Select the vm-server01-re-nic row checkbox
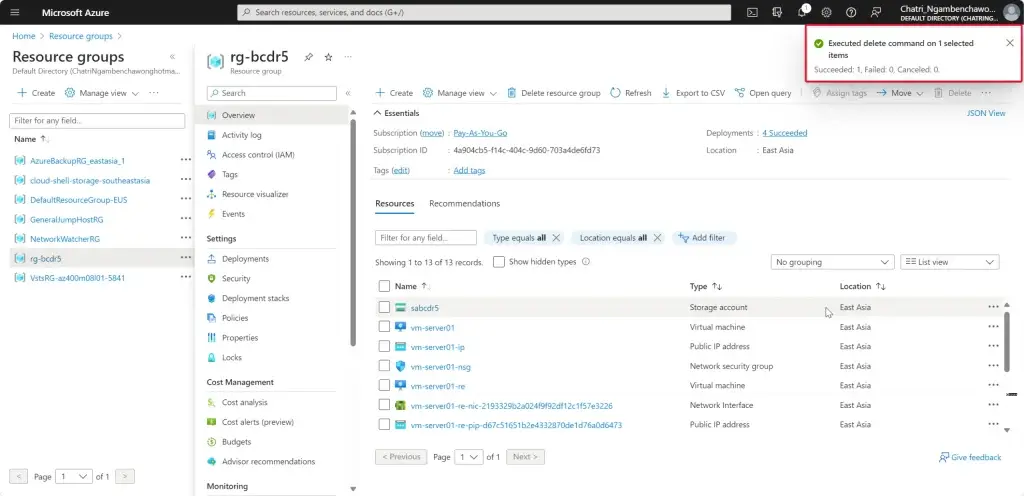The width and height of the screenshot is (1024, 496). (384, 405)
